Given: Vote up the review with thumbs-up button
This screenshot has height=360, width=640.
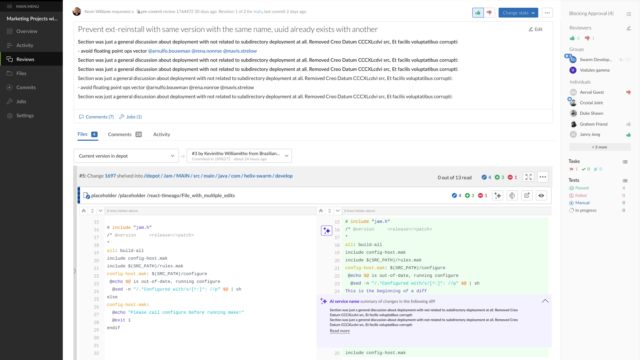Looking at the screenshot, I should click(478, 13).
